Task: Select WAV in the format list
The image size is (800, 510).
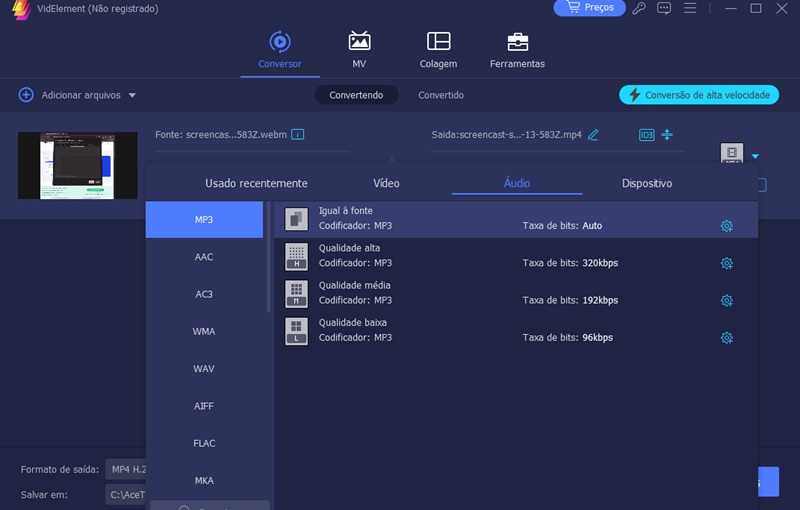Action: [x=204, y=368]
